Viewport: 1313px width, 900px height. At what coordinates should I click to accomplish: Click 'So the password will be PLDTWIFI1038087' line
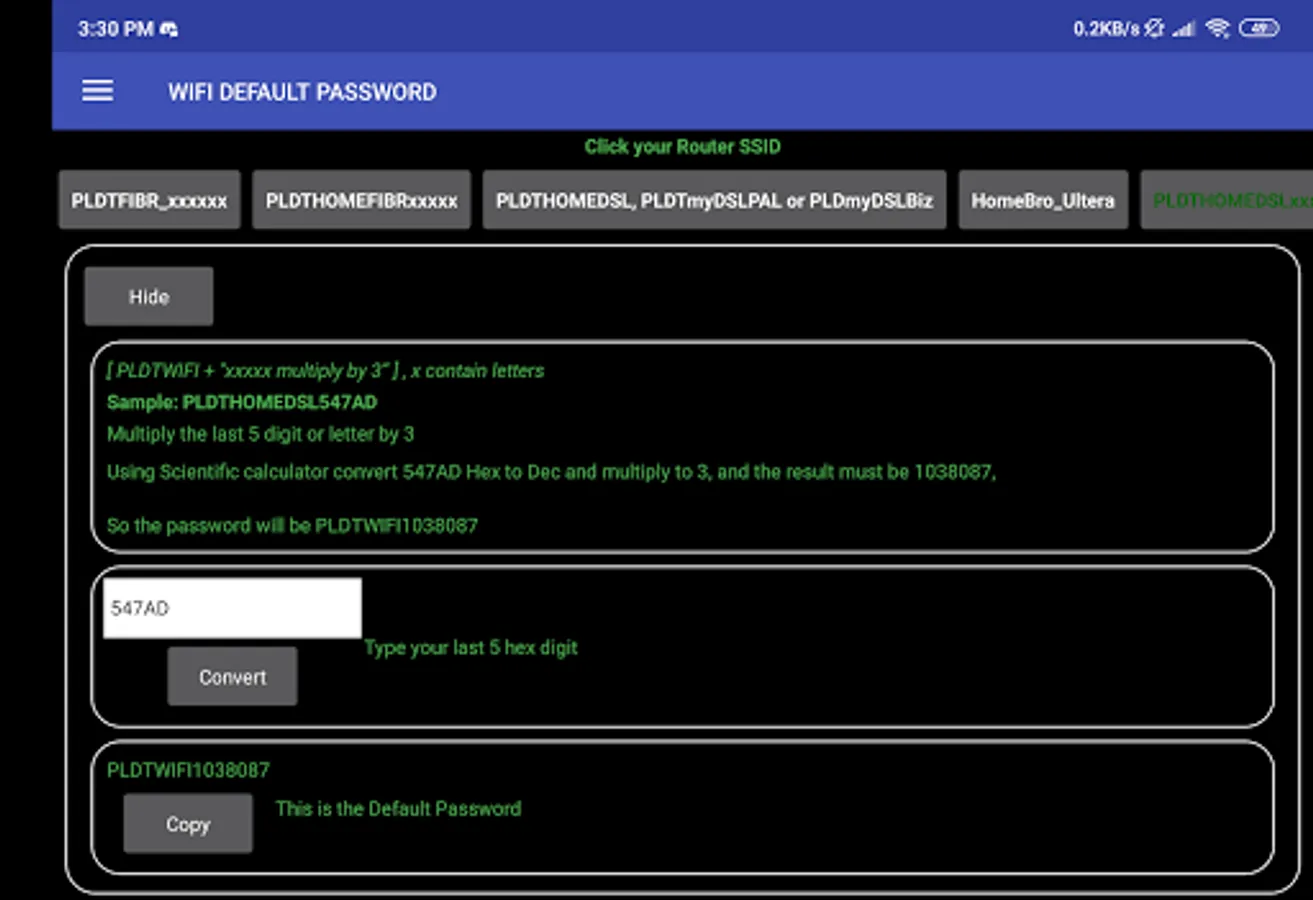pyautogui.click(x=292, y=525)
